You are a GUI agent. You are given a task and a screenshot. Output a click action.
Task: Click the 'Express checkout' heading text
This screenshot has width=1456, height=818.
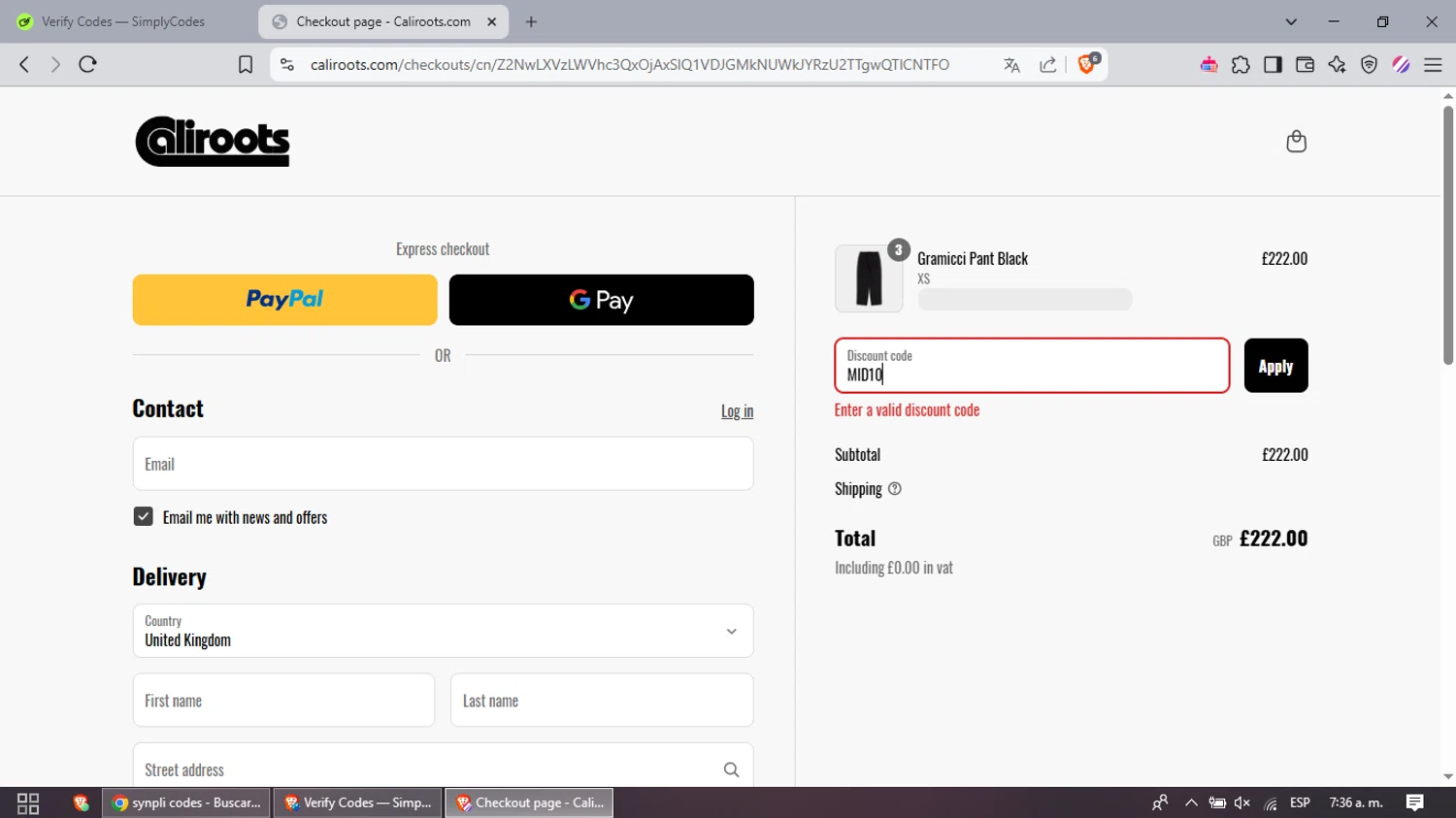point(443,249)
